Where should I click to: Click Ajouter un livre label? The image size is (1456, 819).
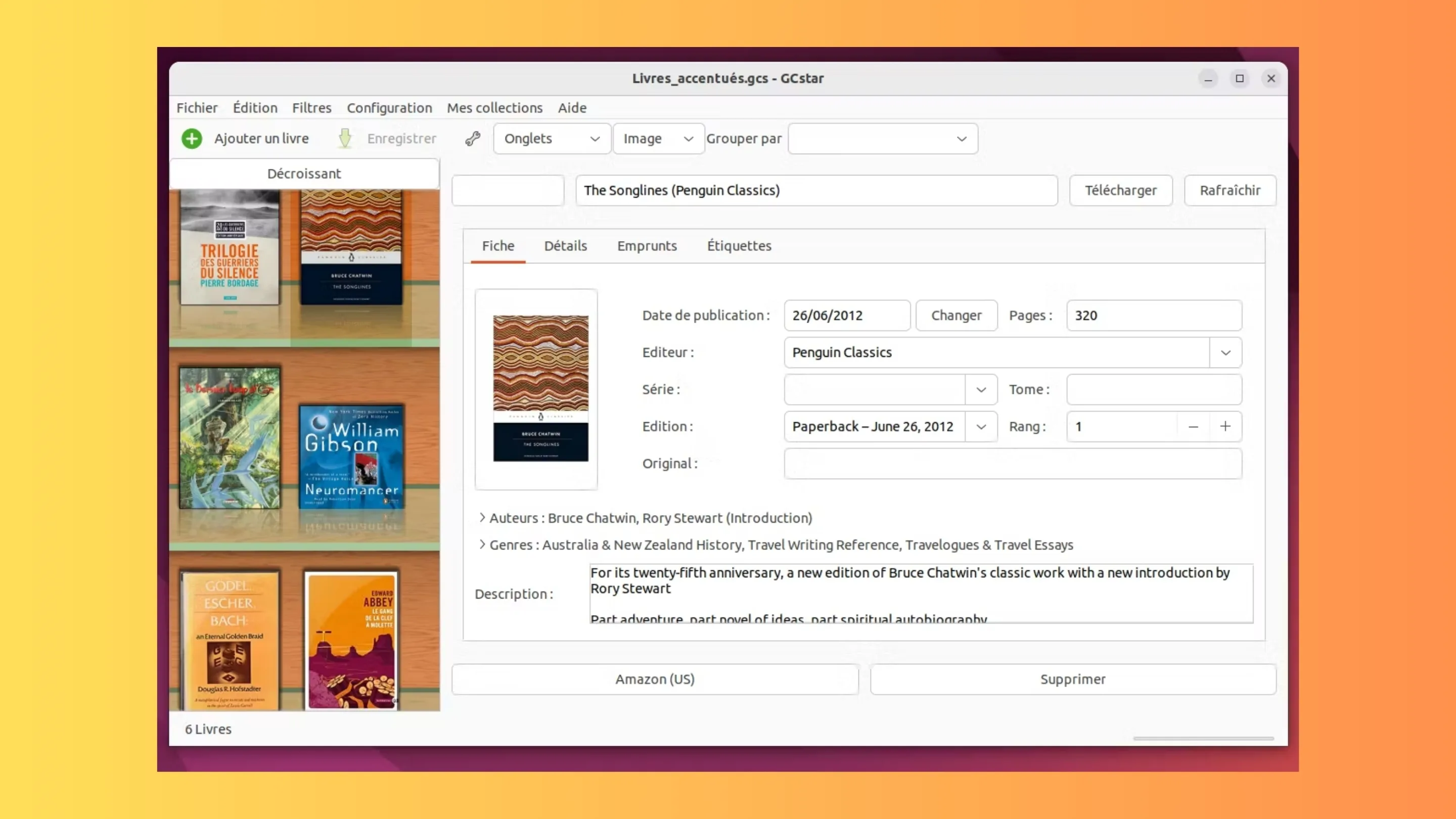[x=261, y=139]
